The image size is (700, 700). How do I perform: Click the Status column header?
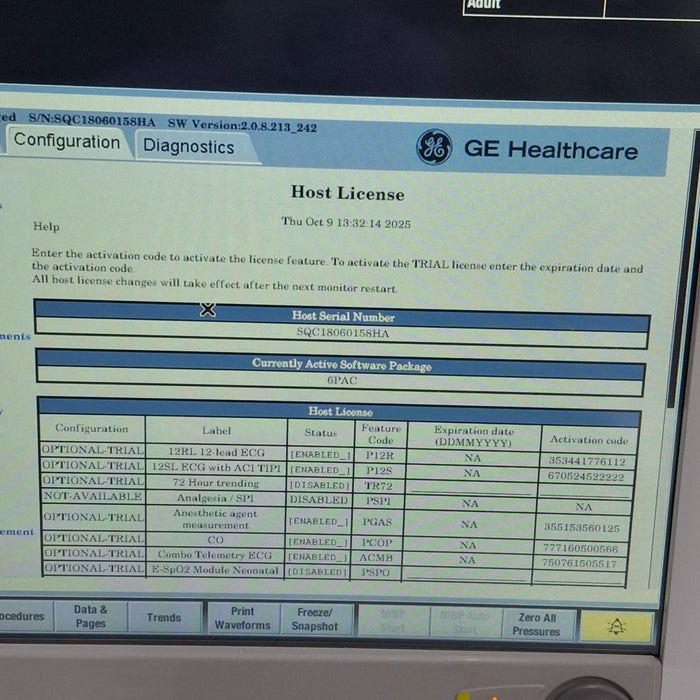(321, 432)
